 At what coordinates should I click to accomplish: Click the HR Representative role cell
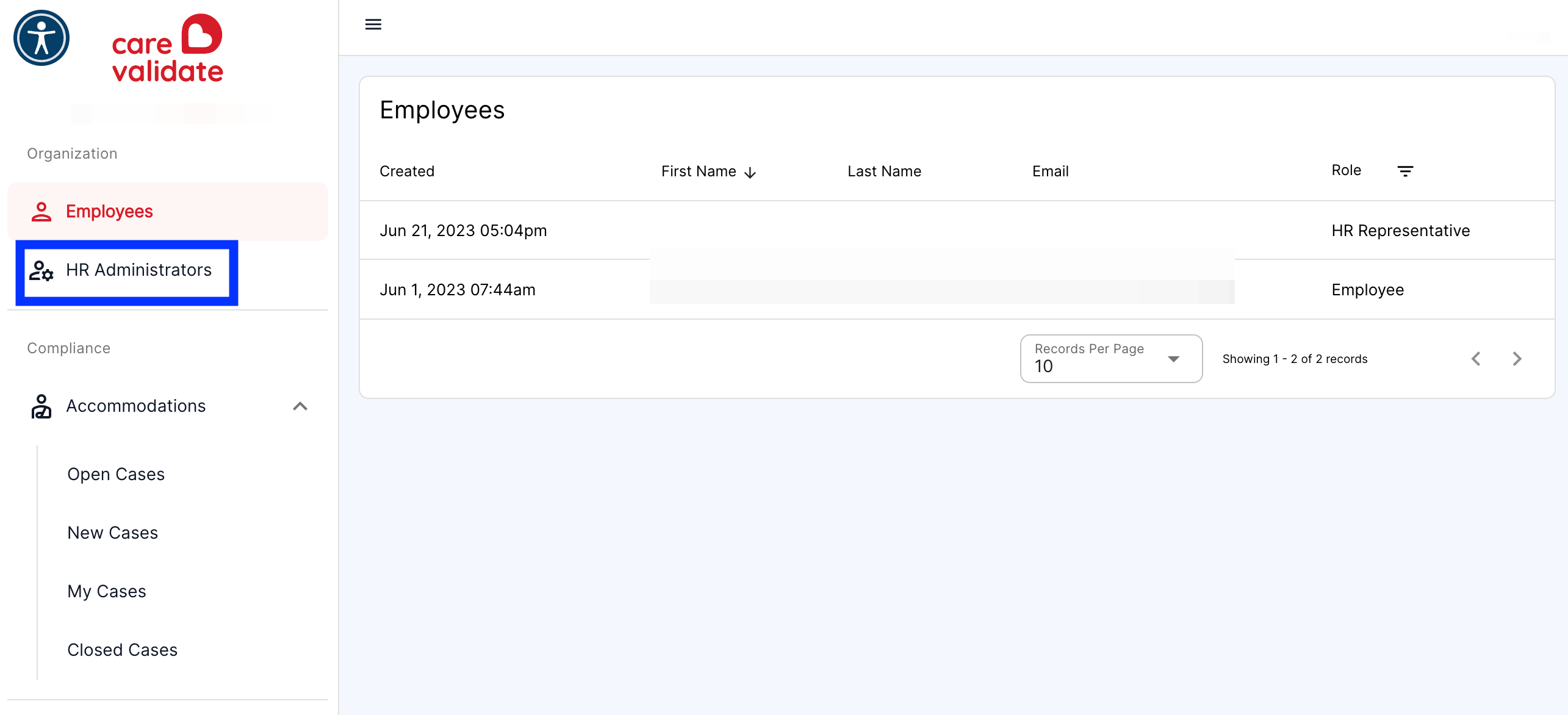tap(1400, 231)
